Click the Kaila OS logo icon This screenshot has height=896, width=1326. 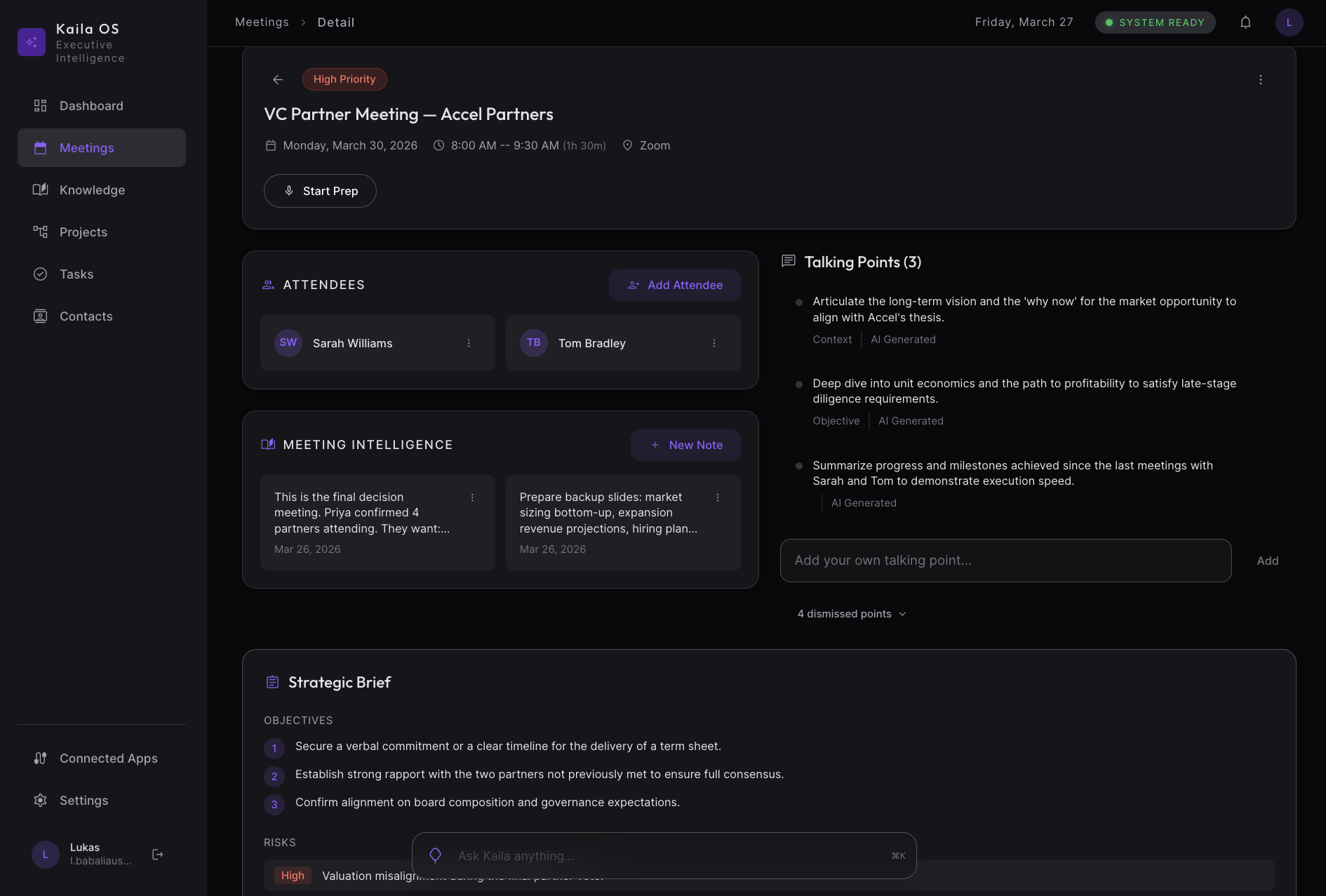click(x=32, y=42)
